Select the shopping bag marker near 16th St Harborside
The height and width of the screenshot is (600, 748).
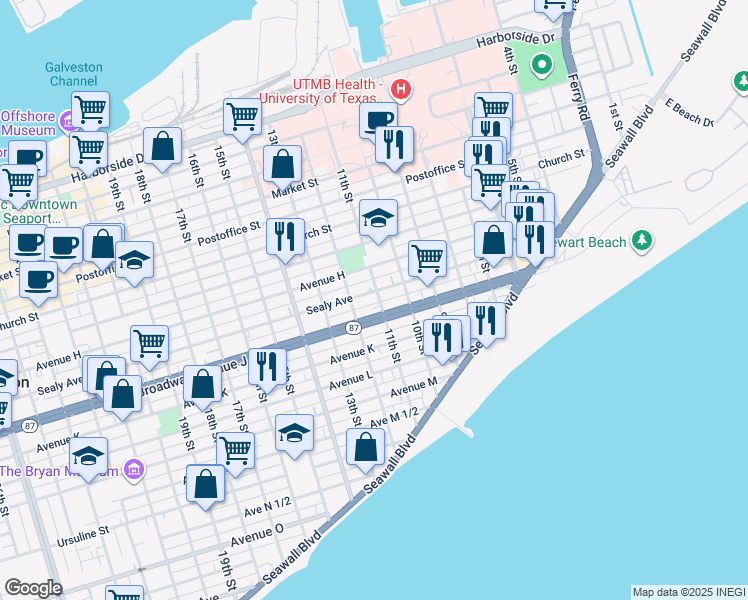(162, 147)
